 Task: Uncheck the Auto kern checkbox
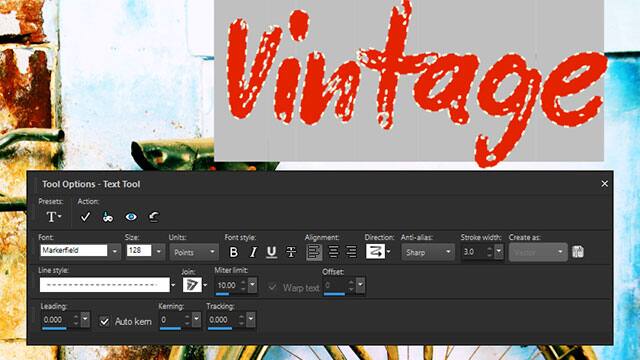pos(104,321)
